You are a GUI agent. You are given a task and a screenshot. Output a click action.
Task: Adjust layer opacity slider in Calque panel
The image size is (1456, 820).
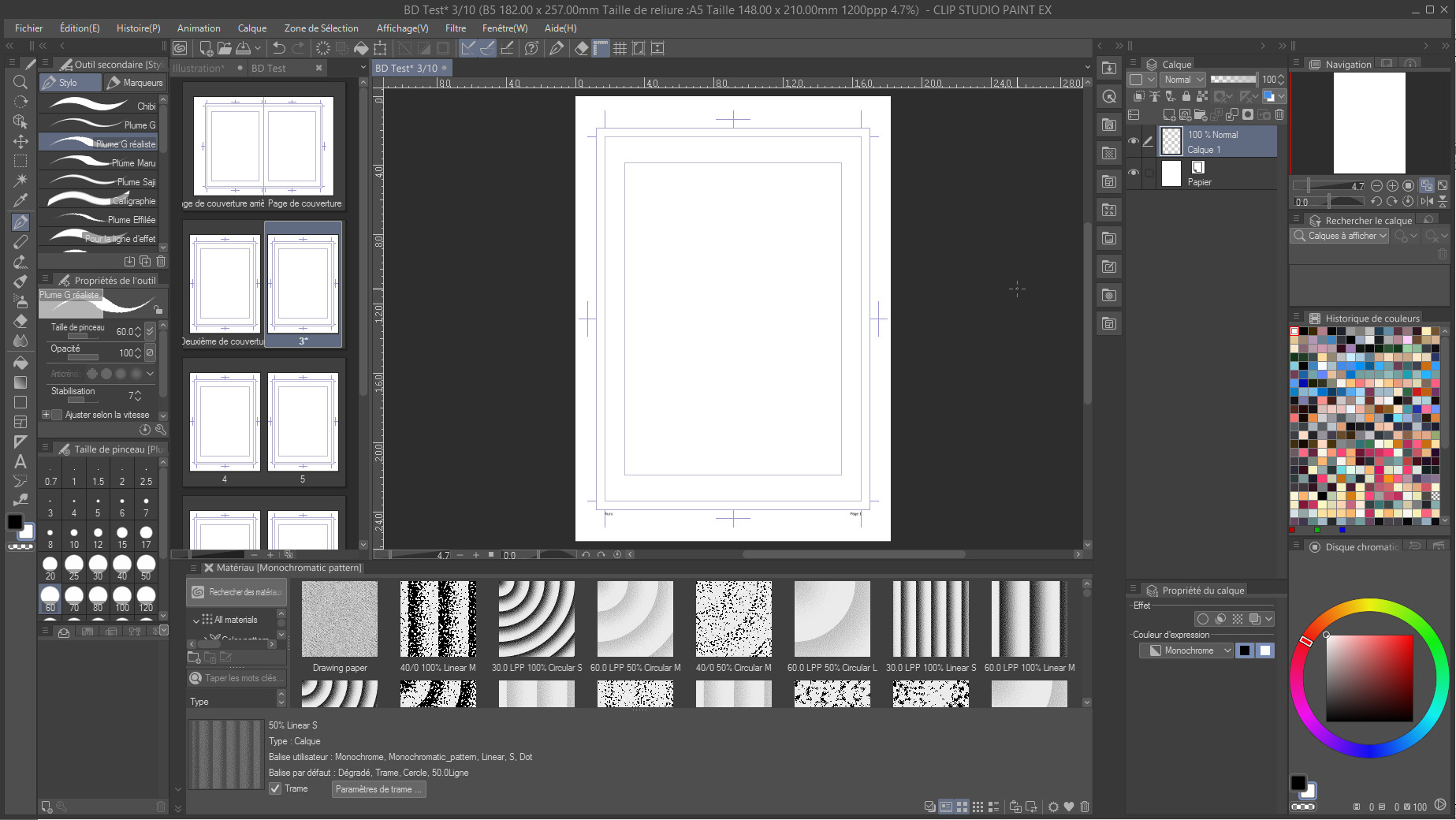(1234, 79)
